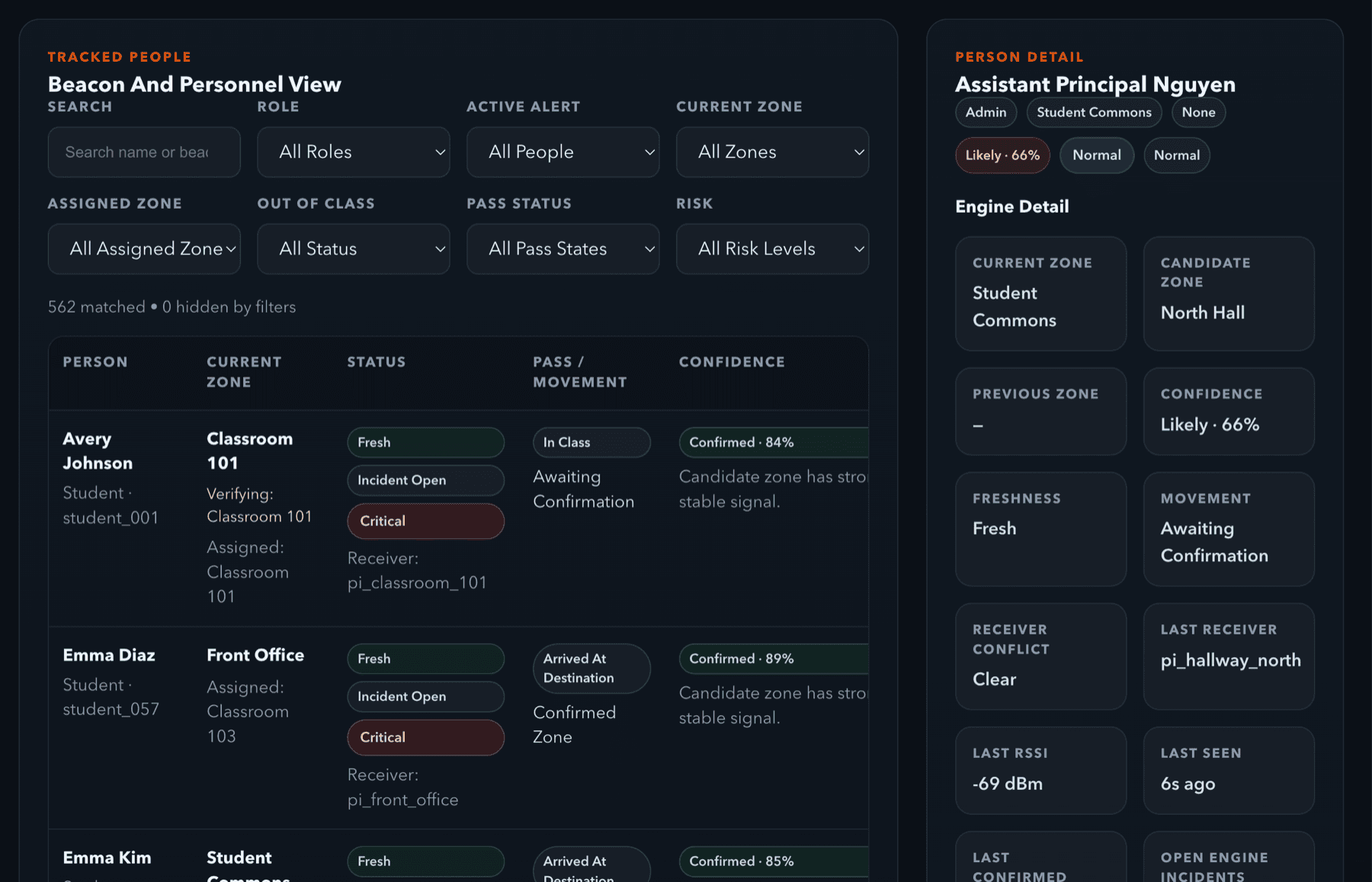Click the Confirmed · 84% confidence pill
1372x882 pixels.
pos(774,442)
